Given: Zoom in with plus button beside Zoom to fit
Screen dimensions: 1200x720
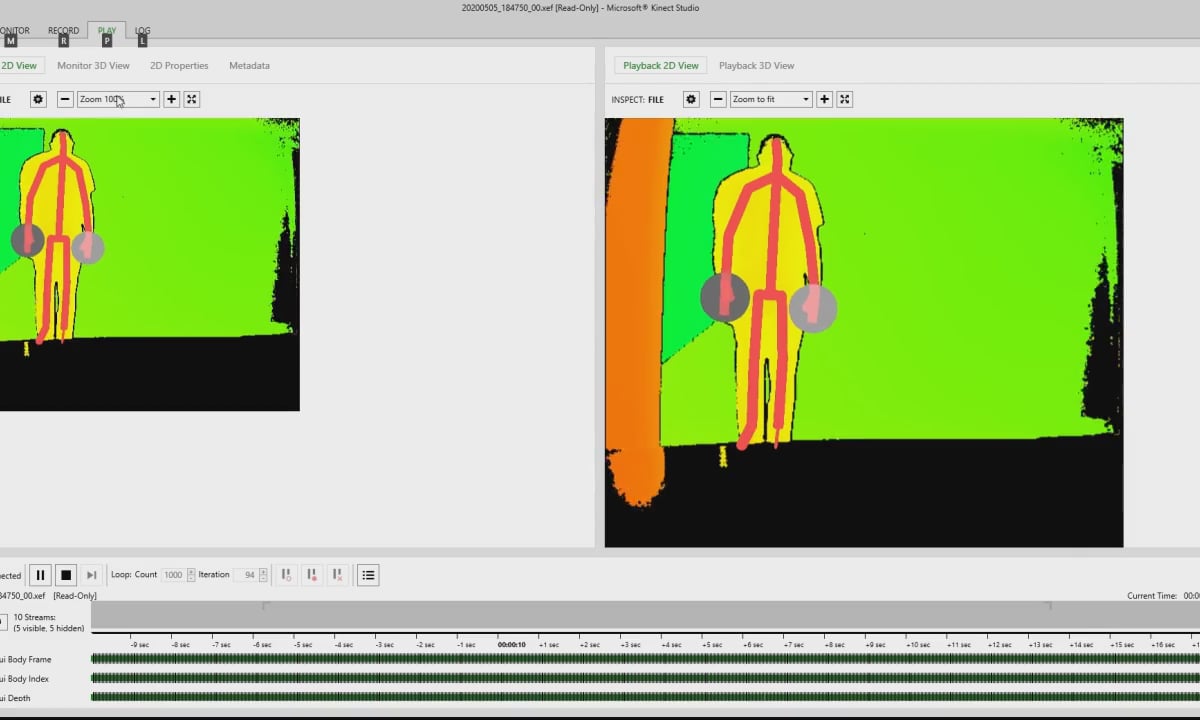Looking at the screenshot, I should 824,99.
